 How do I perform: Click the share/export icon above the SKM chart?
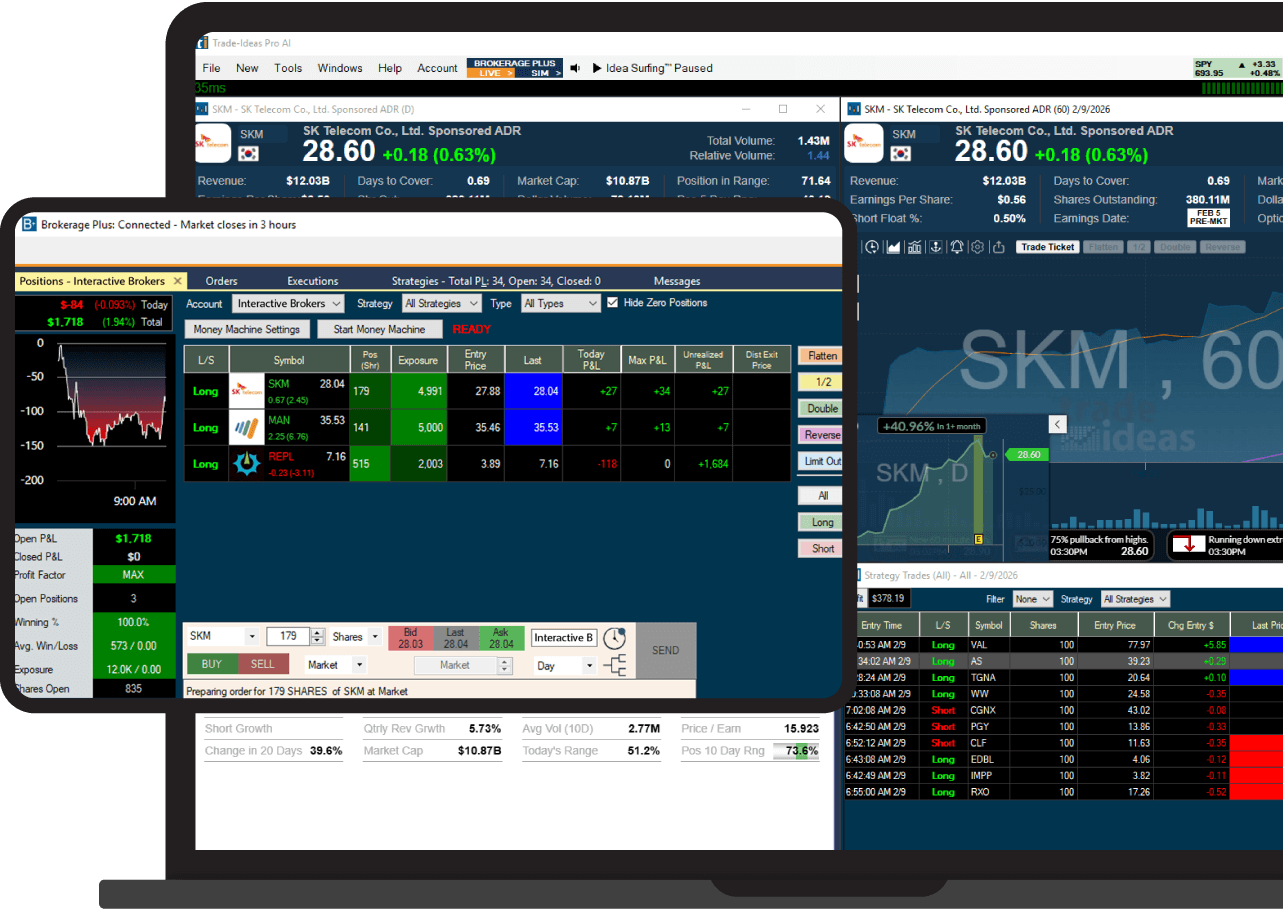[998, 247]
